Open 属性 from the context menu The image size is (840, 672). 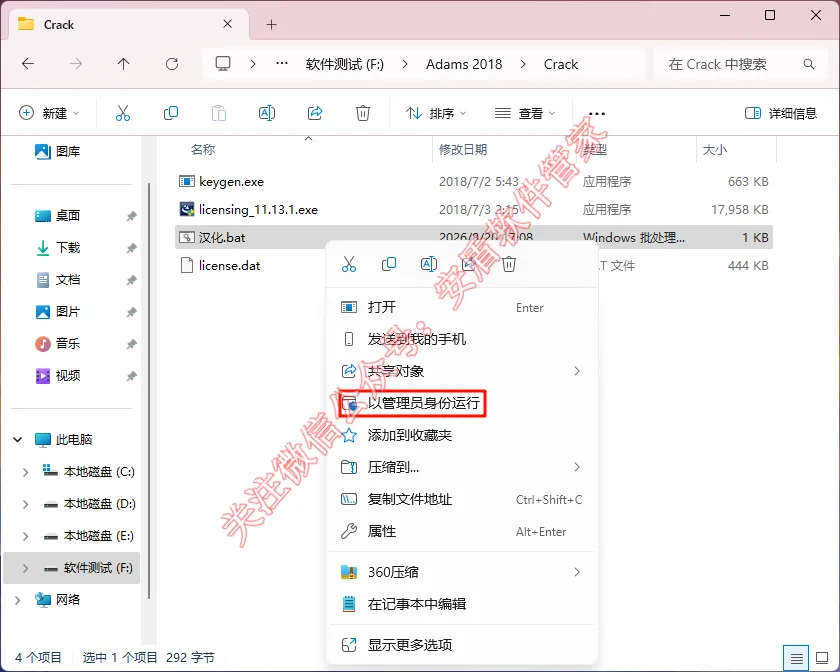pyautogui.click(x=462, y=532)
